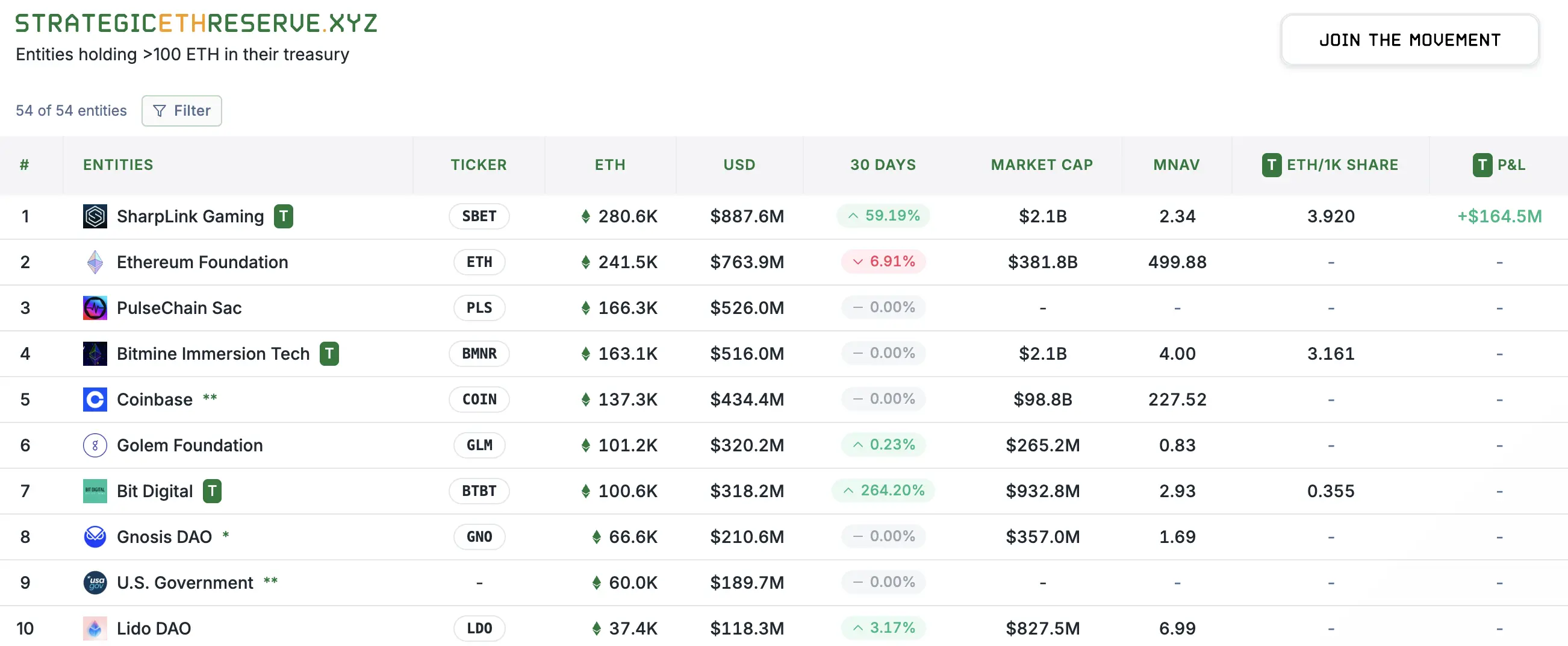This screenshot has height=646, width=1568.
Task: Click the Golem Foundation logo icon
Action: (x=95, y=445)
